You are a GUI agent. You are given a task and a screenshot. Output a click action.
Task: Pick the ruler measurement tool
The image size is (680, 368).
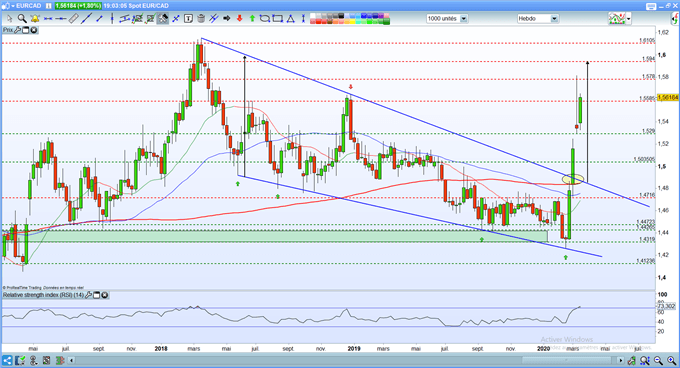(x=74, y=19)
